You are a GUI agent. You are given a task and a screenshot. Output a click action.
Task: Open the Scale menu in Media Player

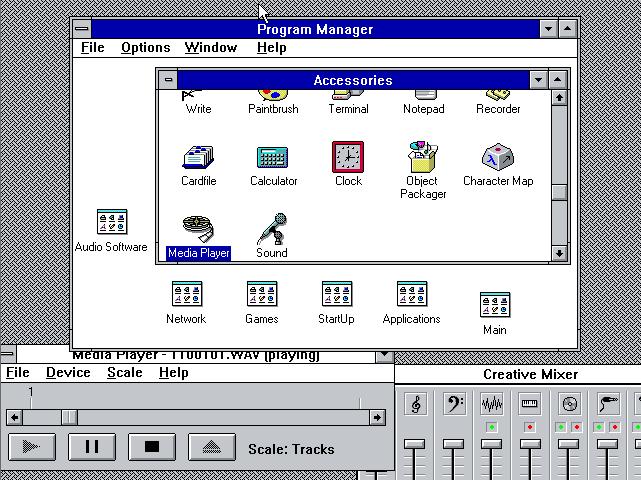click(x=125, y=372)
